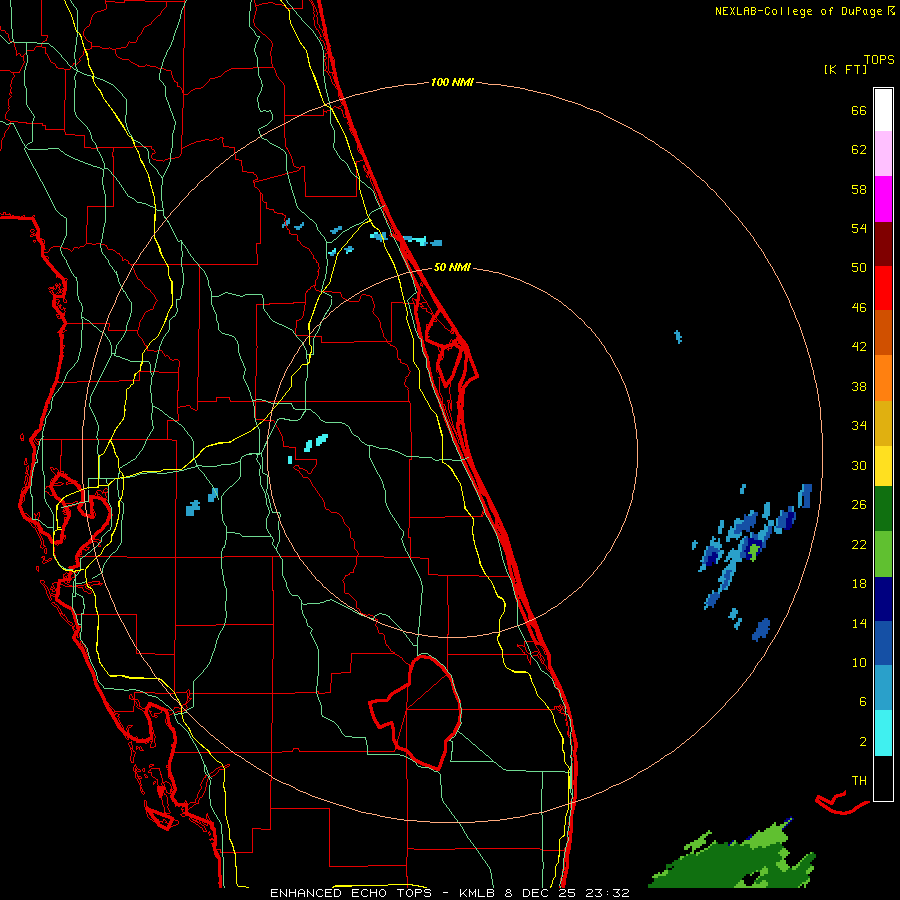Click the light pink legend swatch
This screenshot has height=900, width=900.
[883, 153]
